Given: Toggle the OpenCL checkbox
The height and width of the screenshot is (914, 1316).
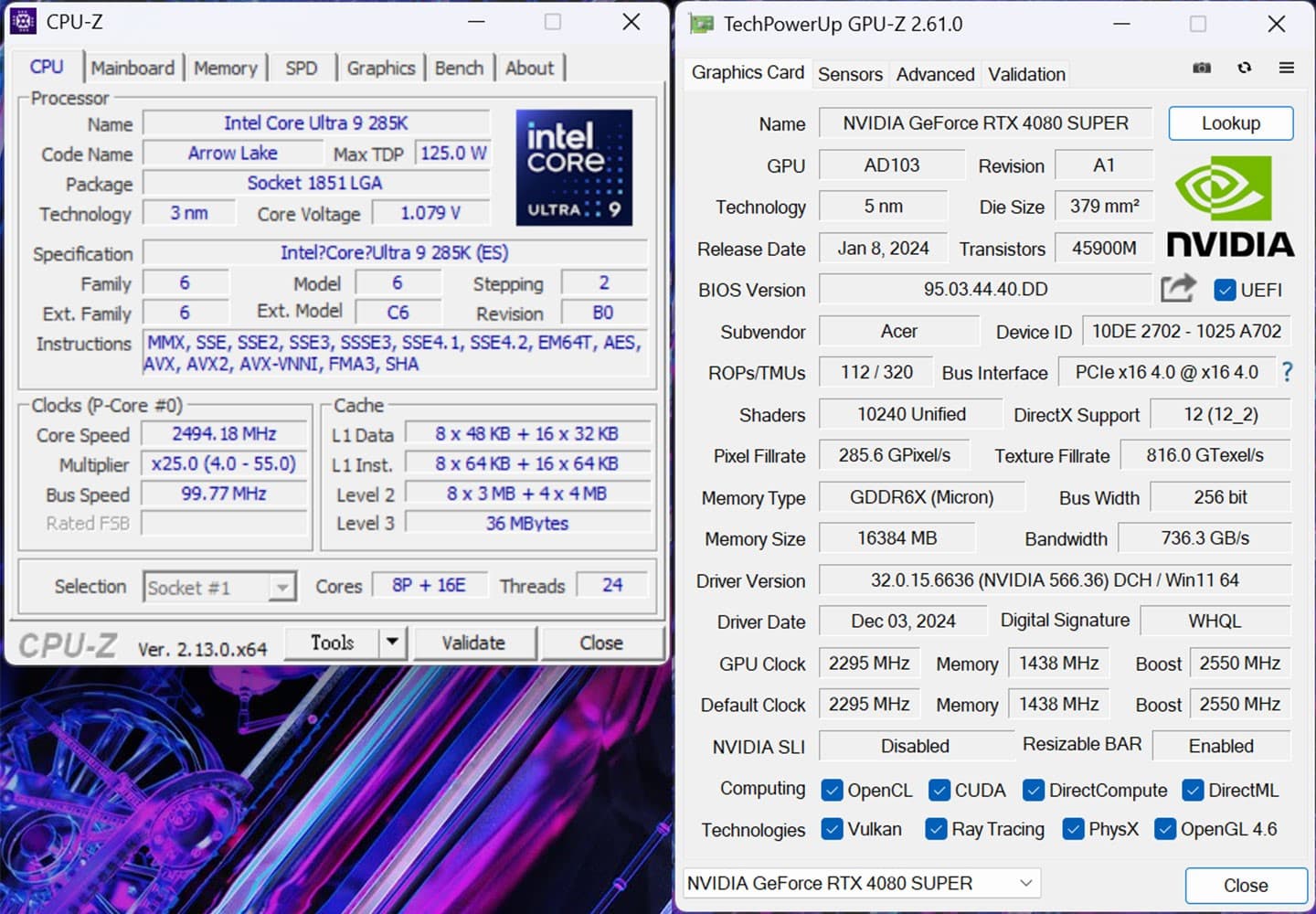Looking at the screenshot, I should pos(832,790).
